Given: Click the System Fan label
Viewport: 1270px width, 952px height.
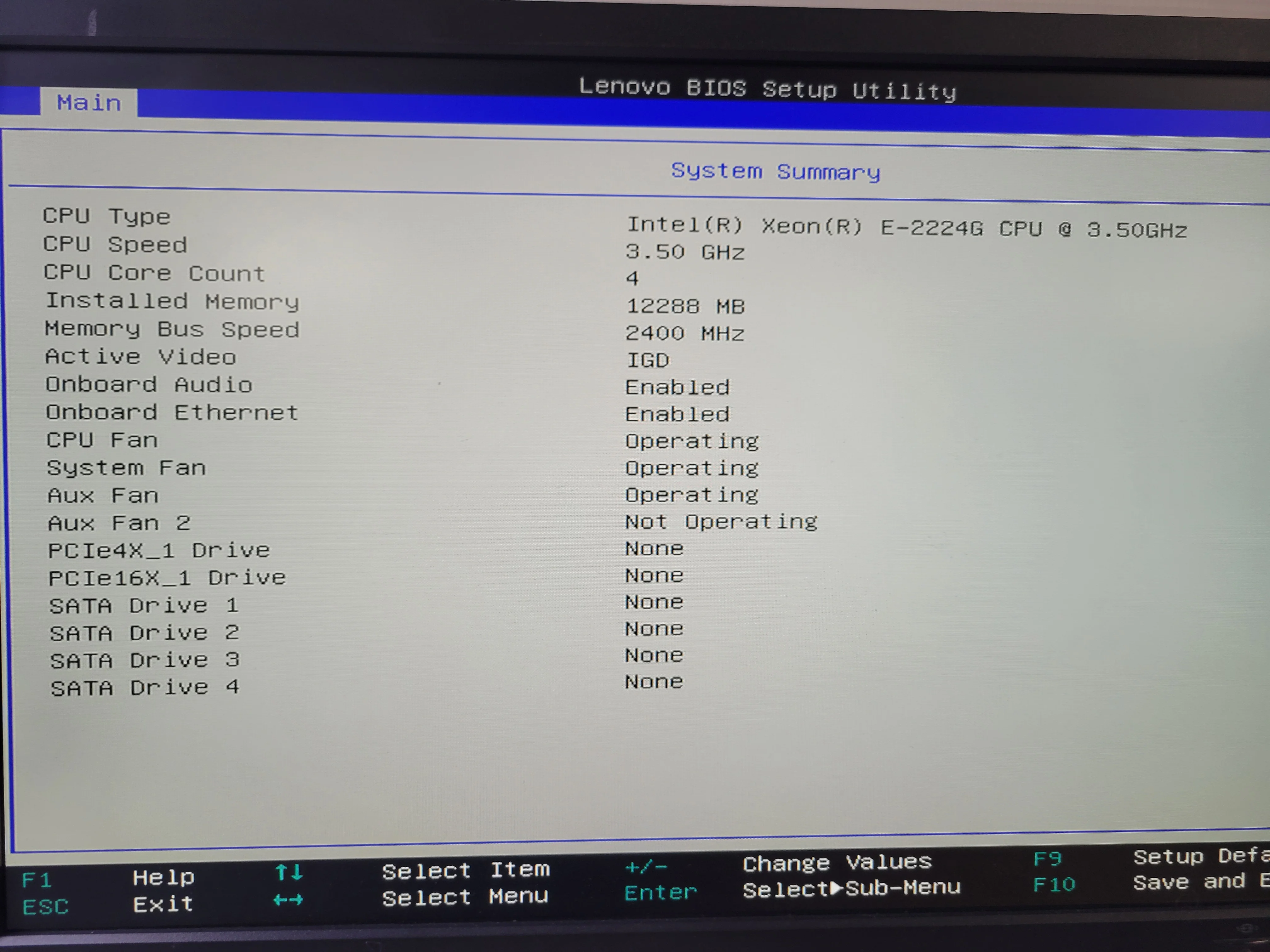Looking at the screenshot, I should click(x=126, y=468).
